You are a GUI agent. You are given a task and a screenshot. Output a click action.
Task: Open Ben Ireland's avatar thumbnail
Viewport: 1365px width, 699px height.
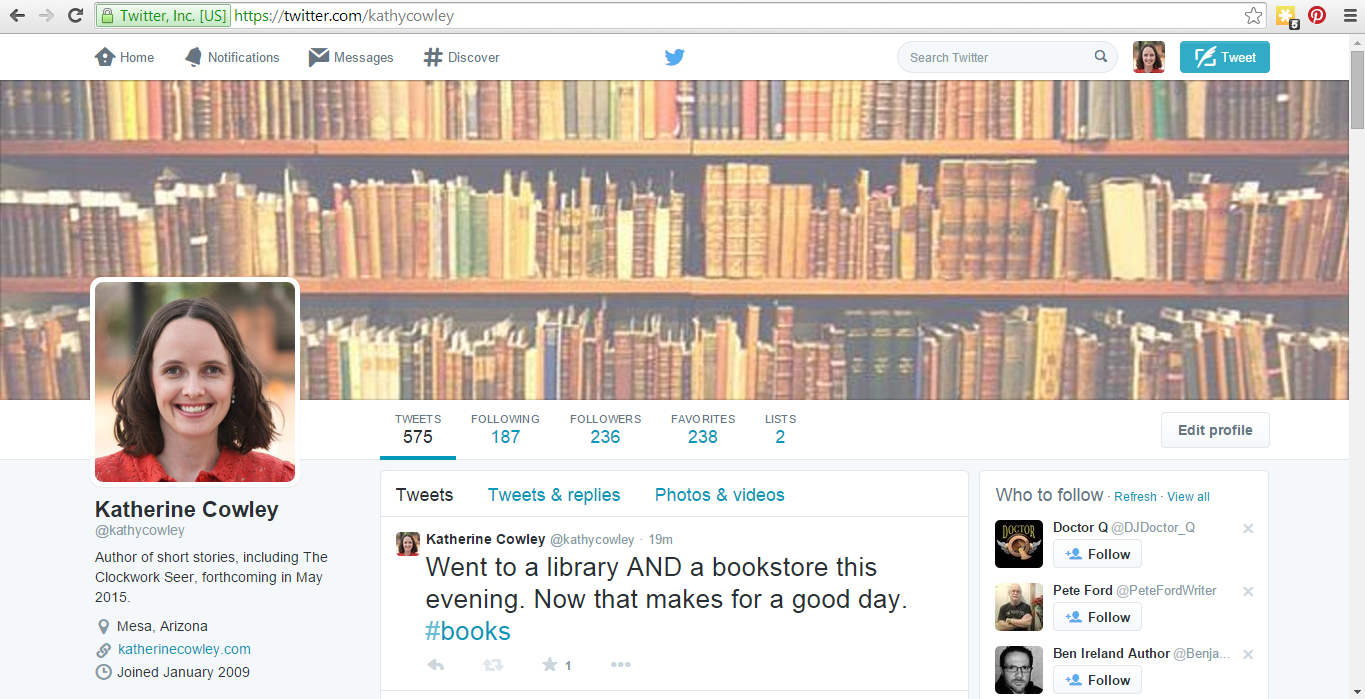(1019, 670)
